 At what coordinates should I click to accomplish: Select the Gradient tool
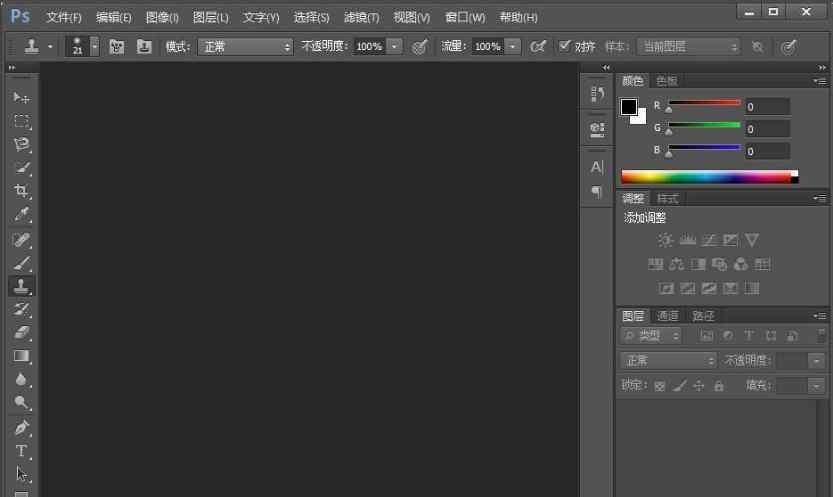21,356
